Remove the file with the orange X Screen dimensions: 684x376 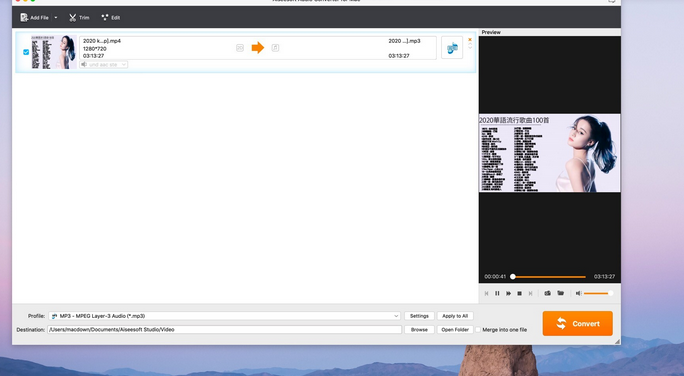[470, 40]
